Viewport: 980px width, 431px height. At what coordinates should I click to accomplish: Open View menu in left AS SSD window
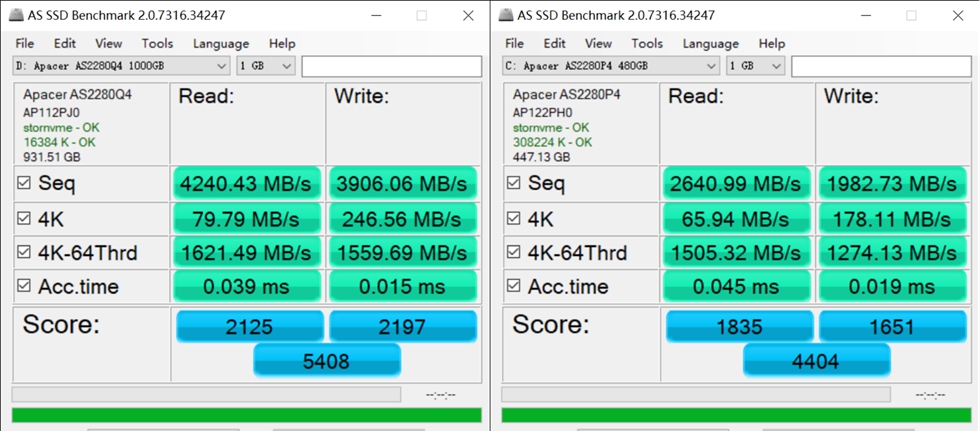pyautogui.click(x=109, y=44)
